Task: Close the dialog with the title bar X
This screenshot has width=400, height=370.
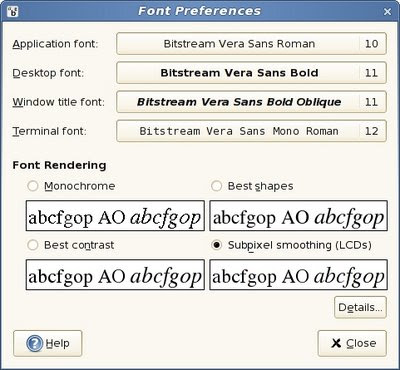Action: coord(387,12)
